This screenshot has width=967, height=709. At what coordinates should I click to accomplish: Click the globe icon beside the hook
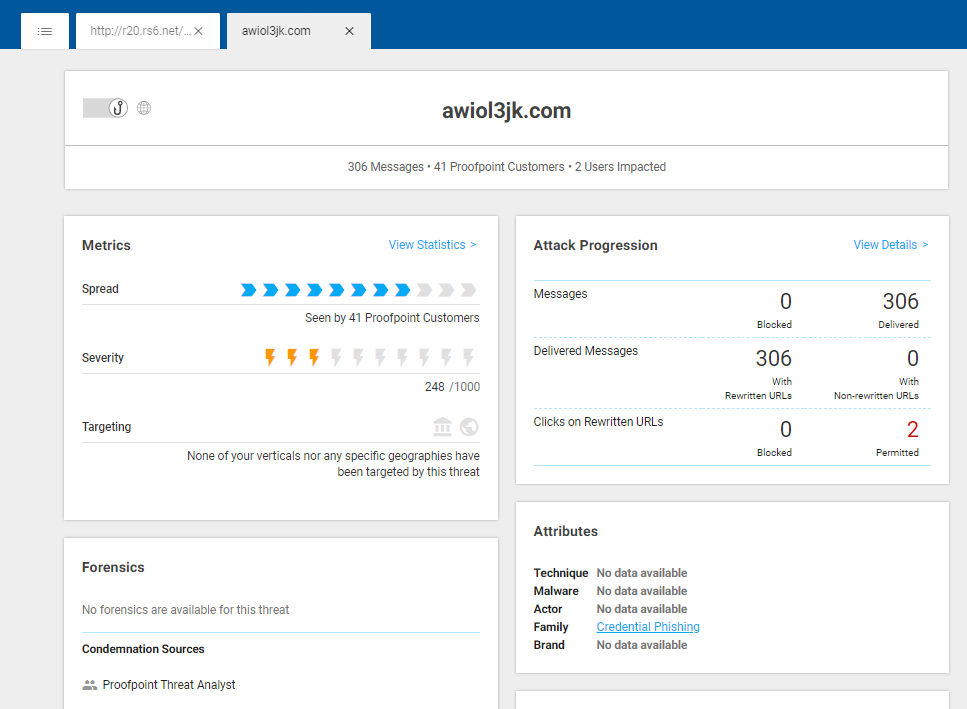coord(144,108)
